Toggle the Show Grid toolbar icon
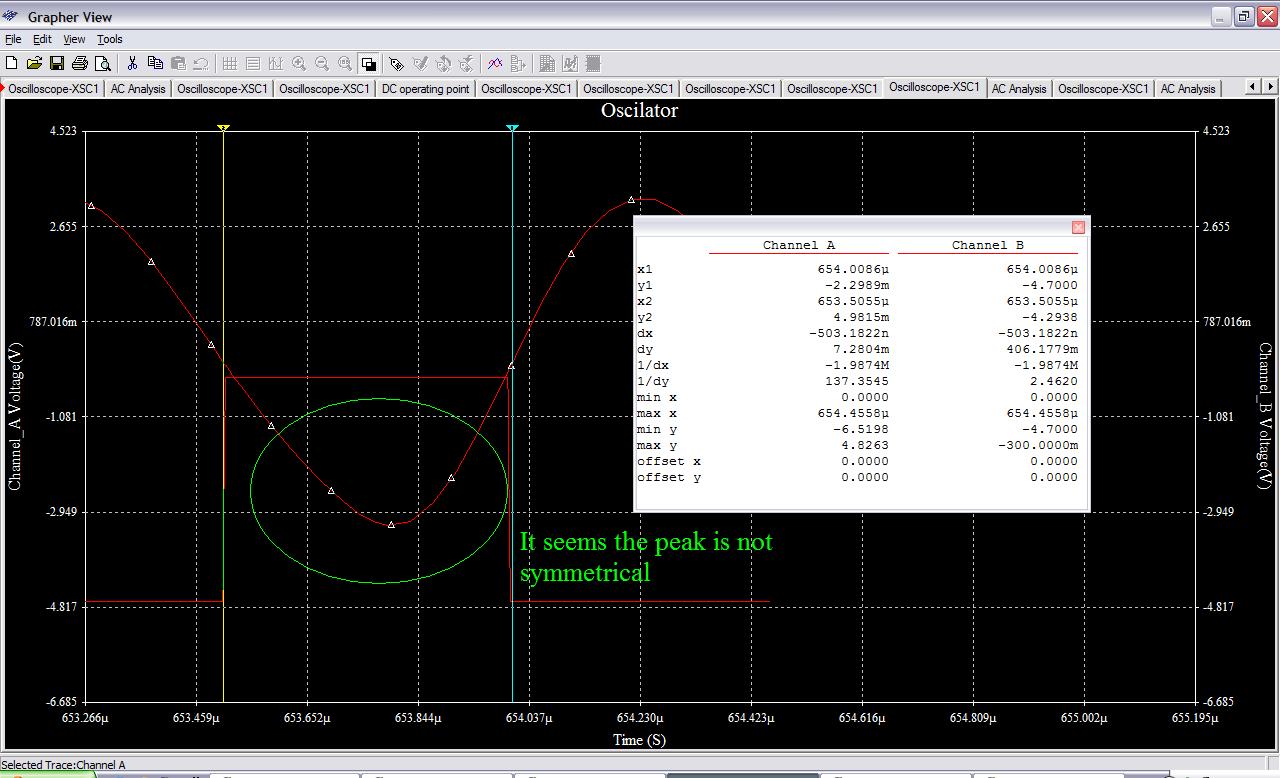The height and width of the screenshot is (778, 1280). pyautogui.click(x=230, y=63)
